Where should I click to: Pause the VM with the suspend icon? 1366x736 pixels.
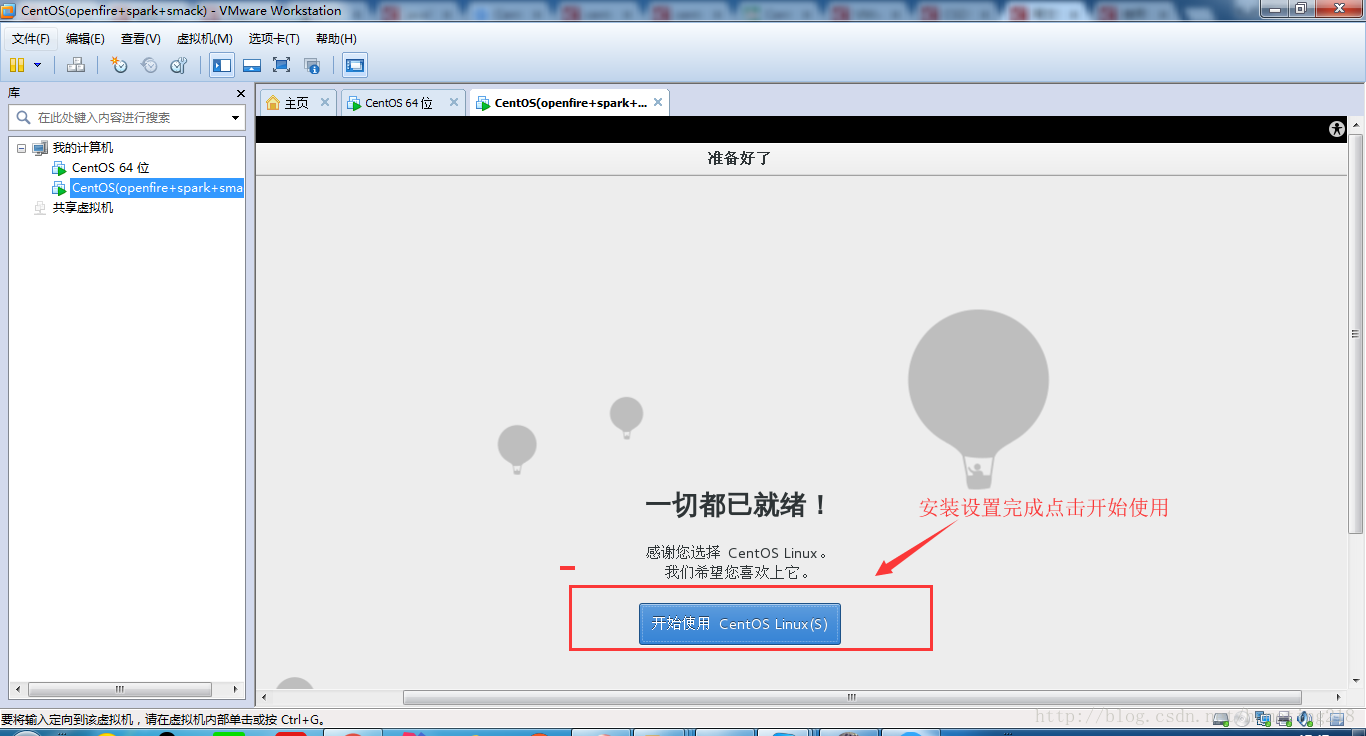pos(17,65)
